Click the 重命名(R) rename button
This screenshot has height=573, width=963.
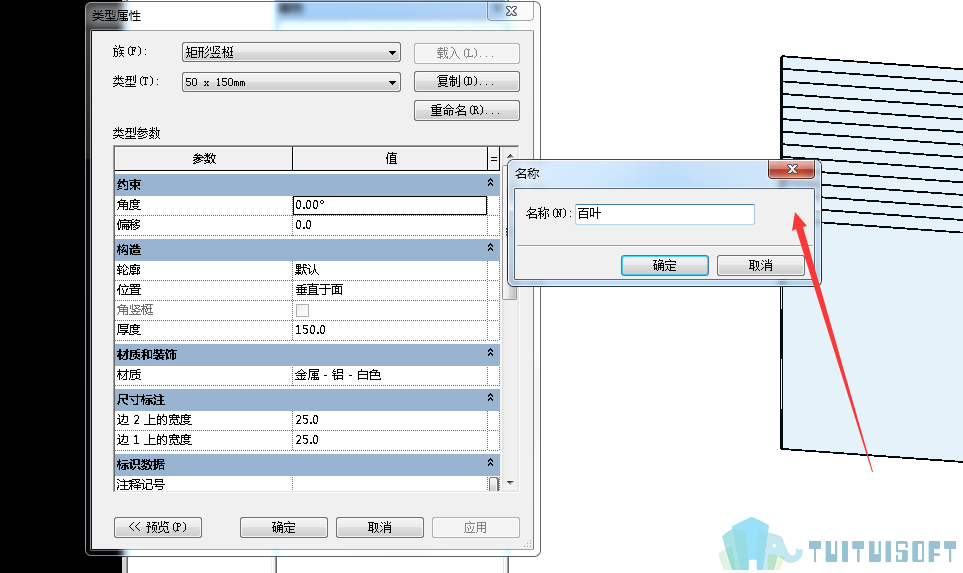tap(467, 111)
